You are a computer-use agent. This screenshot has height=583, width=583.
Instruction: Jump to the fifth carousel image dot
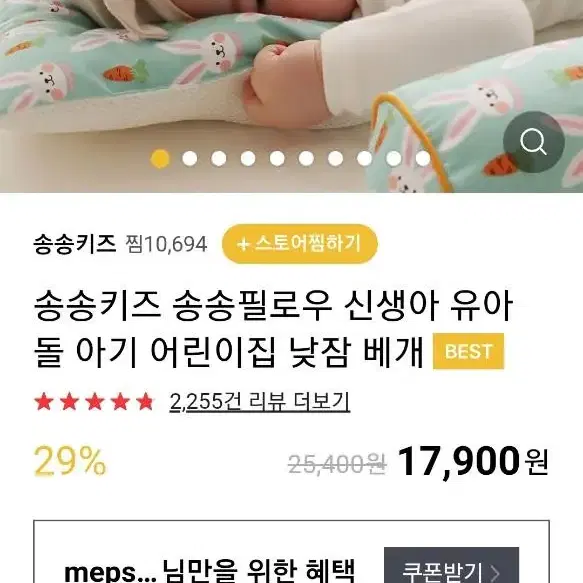277,159
